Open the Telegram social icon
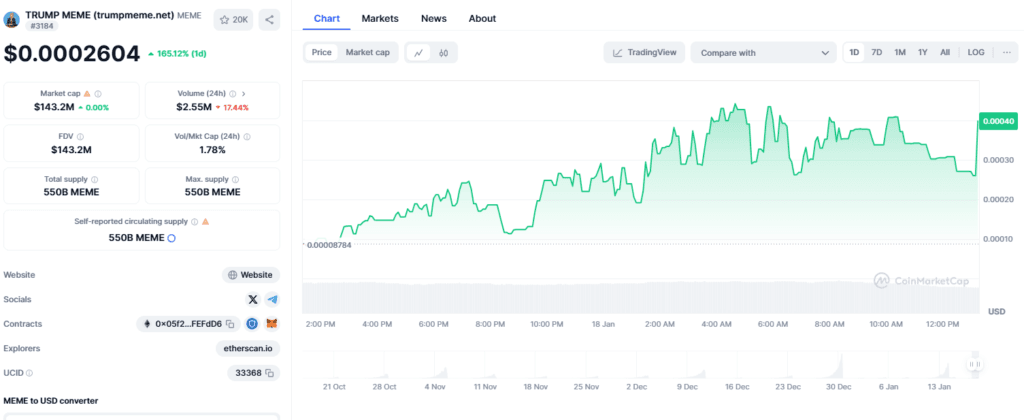Image resolution: width=1024 pixels, height=420 pixels. click(x=272, y=299)
